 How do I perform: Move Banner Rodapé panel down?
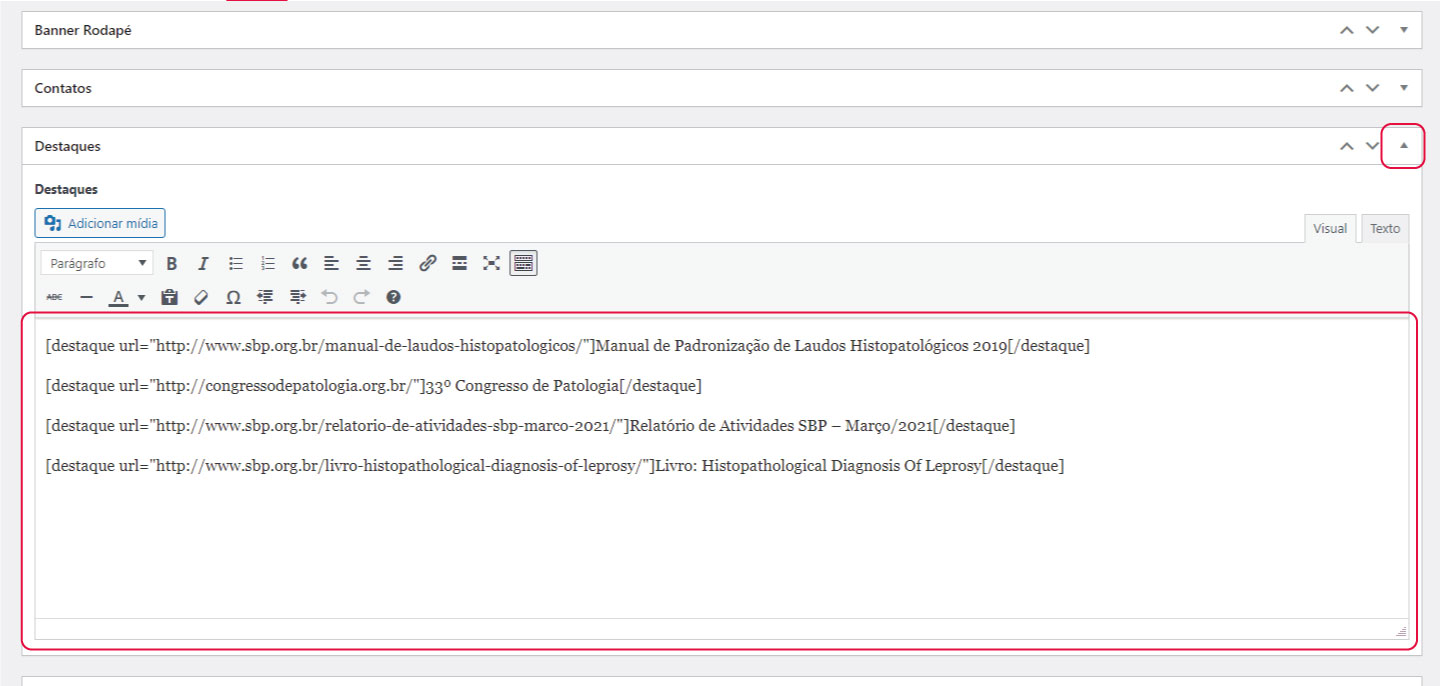[1373, 30]
